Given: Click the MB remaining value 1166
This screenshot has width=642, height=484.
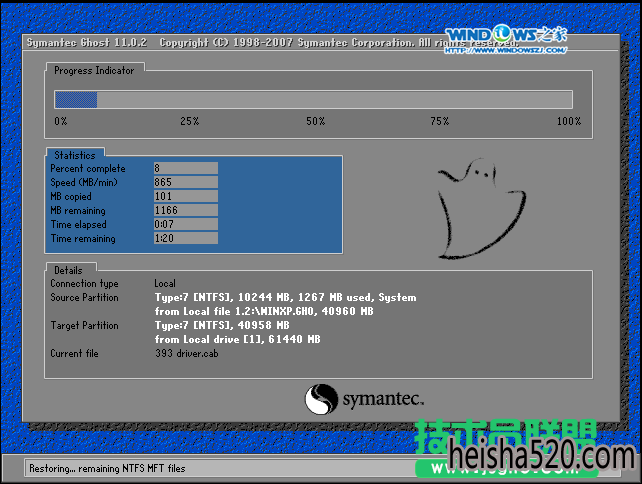Looking at the screenshot, I should tap(185, 210).
